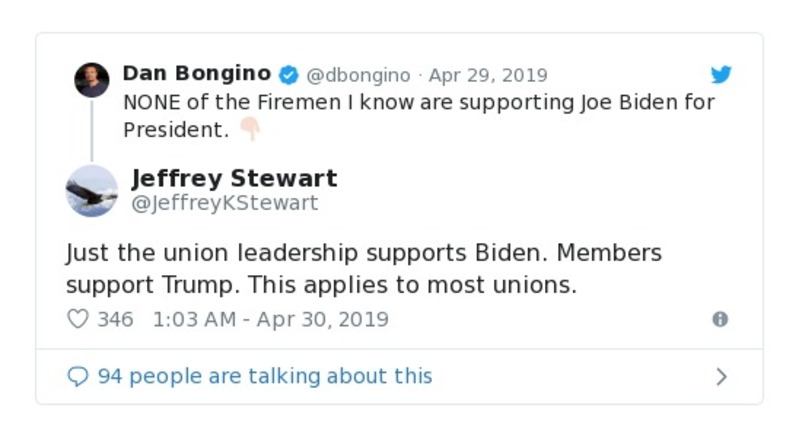The height and width of the screenshot is (443, 799).
Task: Open the 1:03 AM - Apr 30, 2019 timestamp
Action: (x=270, y=319)
